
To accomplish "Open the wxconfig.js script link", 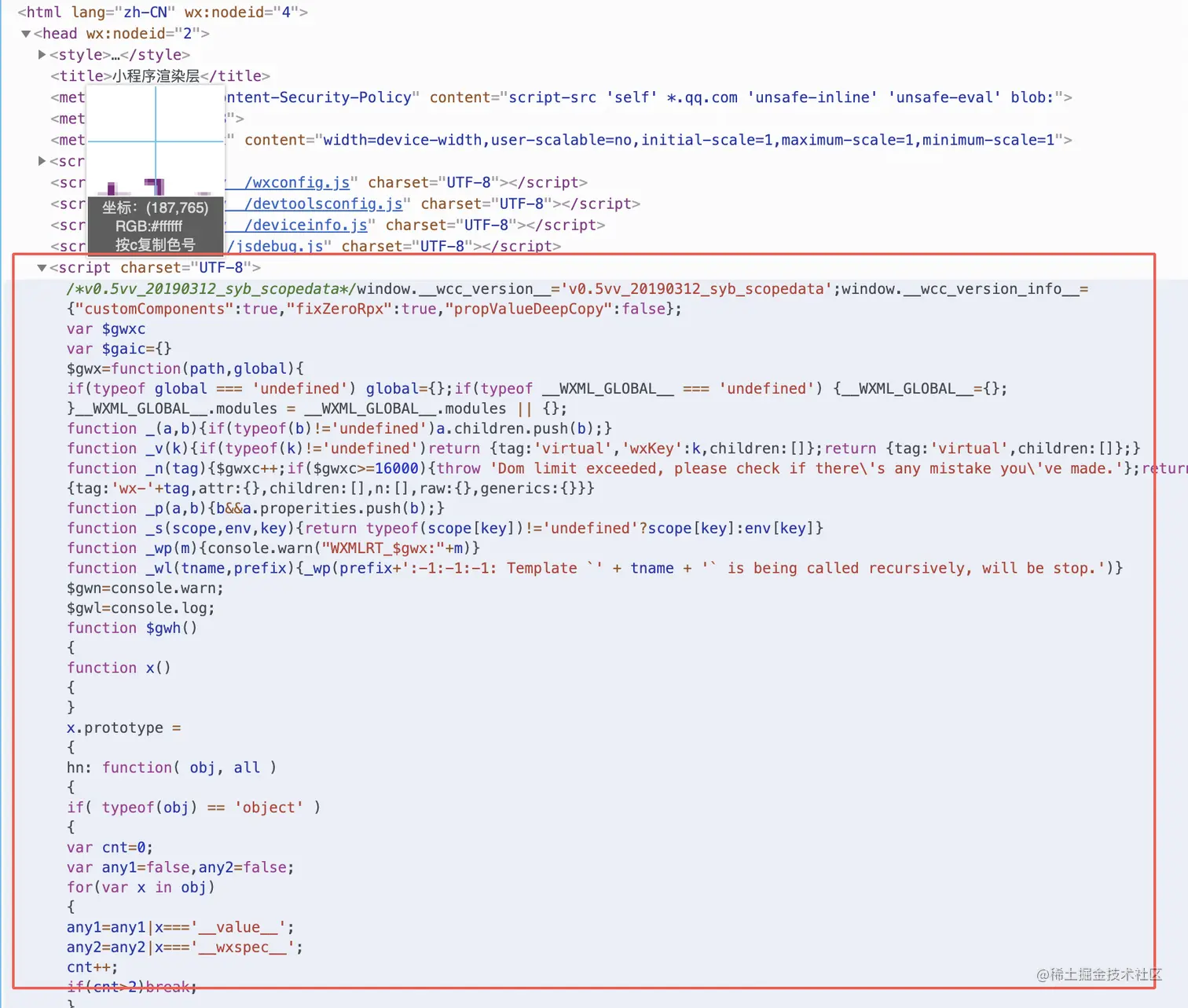I will point(297,182).
